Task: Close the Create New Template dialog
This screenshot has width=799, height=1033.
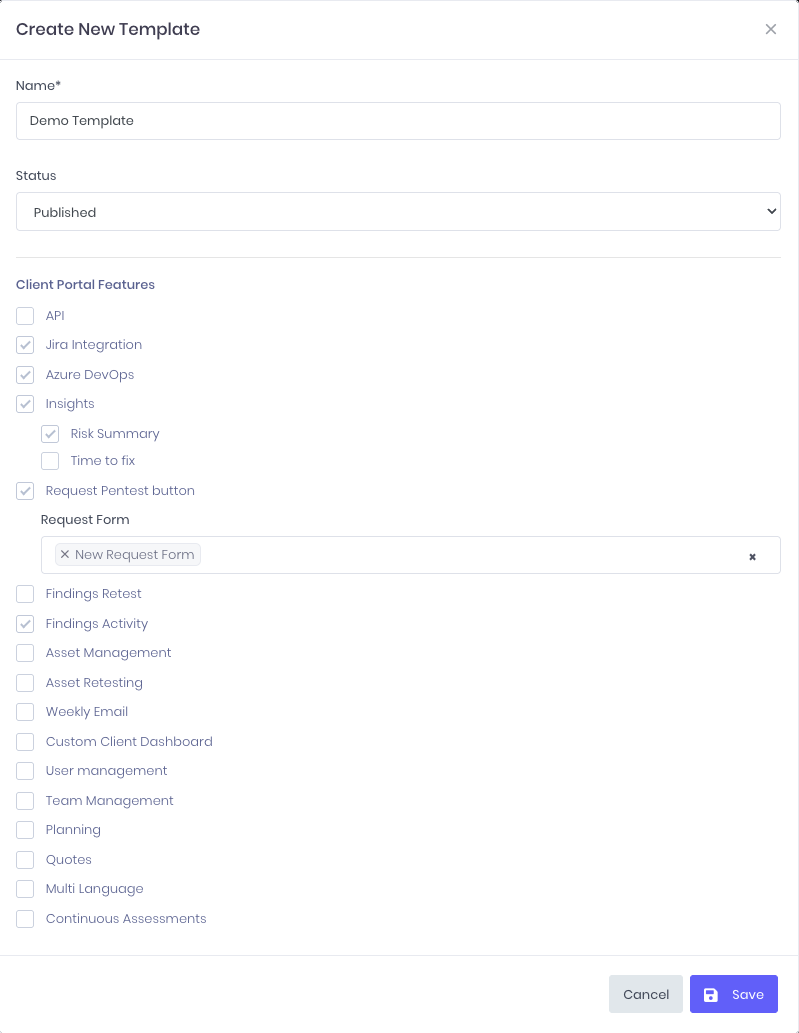Action: (770, 29)
